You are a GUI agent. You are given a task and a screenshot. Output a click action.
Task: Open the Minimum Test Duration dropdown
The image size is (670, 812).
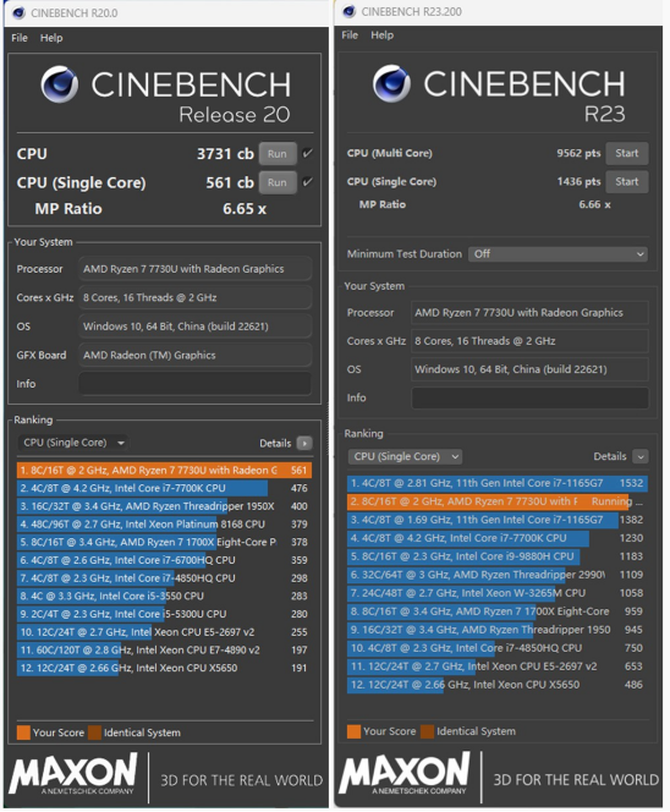tap(558, 254)
